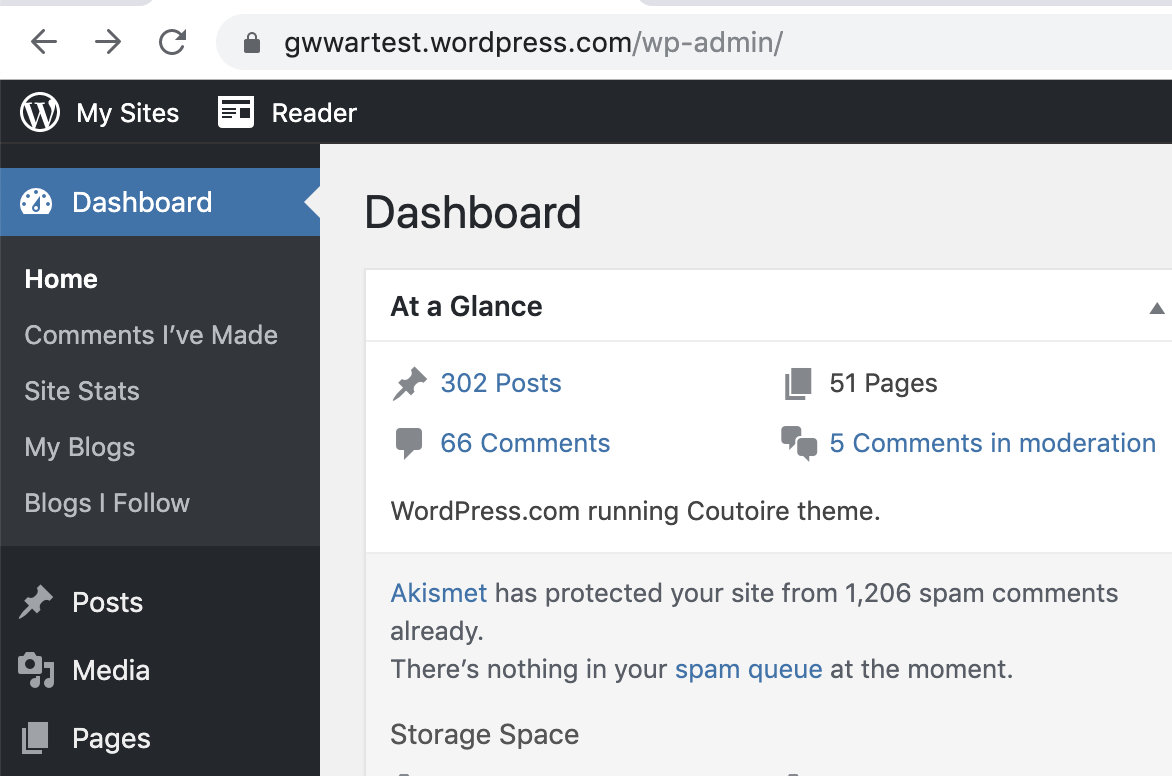Open the 51 Pages link
The width and height of the screenshot is (1172, 776).
[883, 383]
